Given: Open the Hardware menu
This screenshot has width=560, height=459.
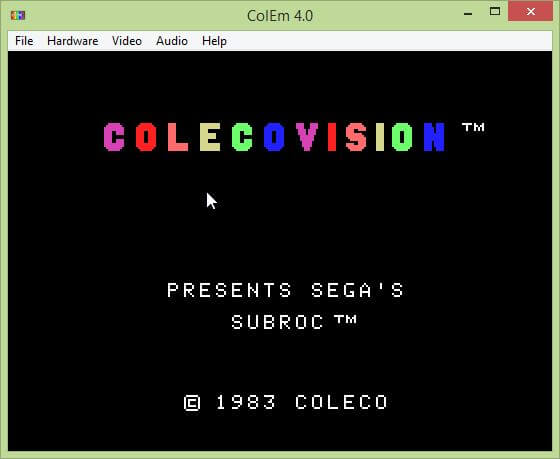Looking at the screenshot, I should (72, 41).
